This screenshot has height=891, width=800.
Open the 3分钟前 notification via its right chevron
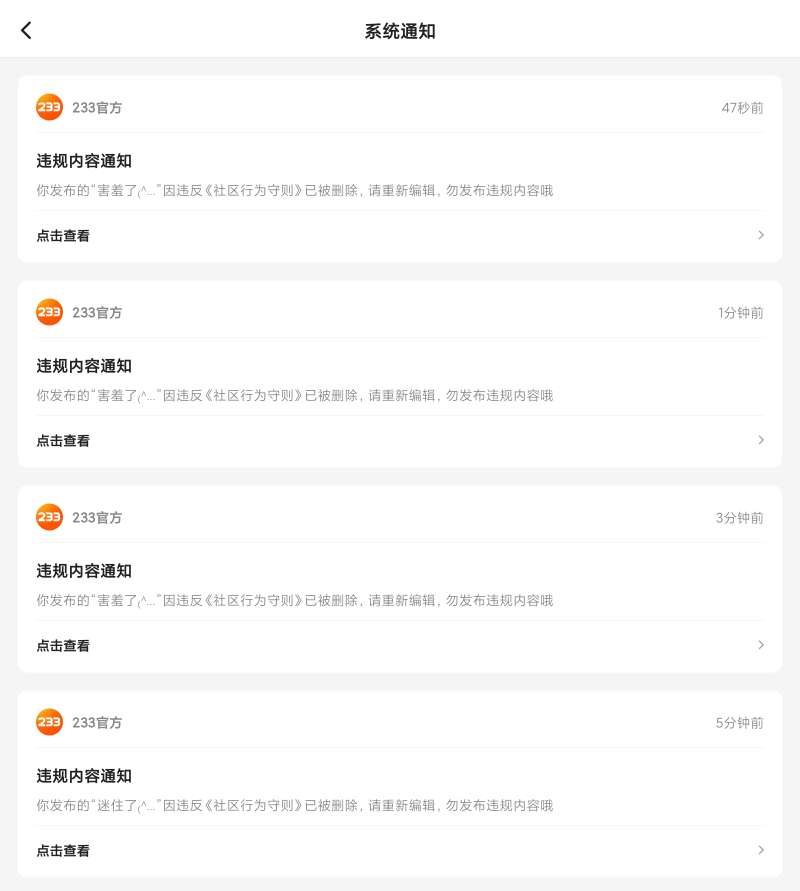pos(761,645)
